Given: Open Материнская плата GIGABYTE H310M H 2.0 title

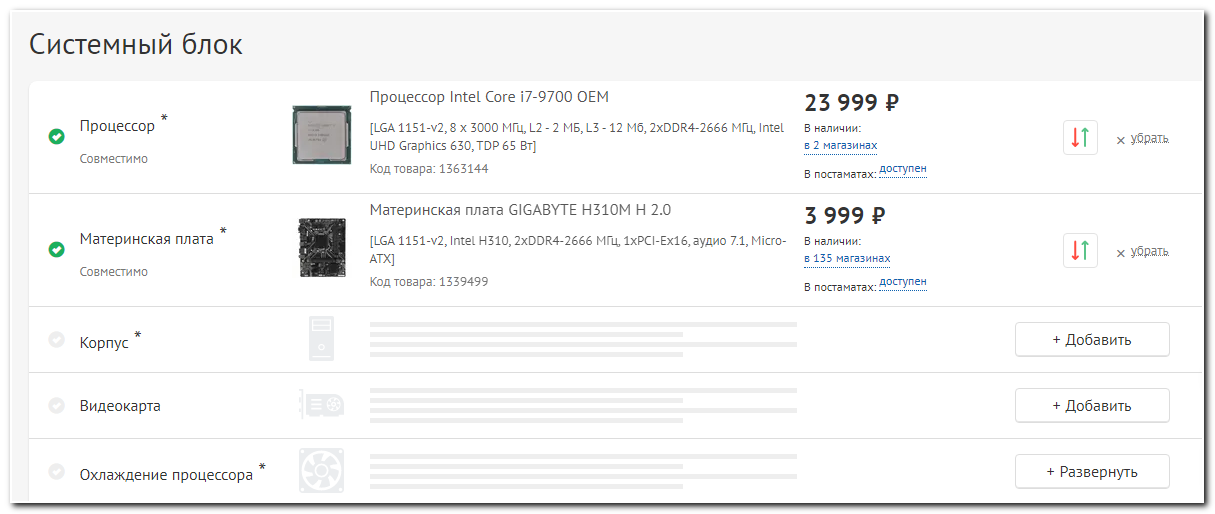Looking at the screenshot, I should coord(520,210).
